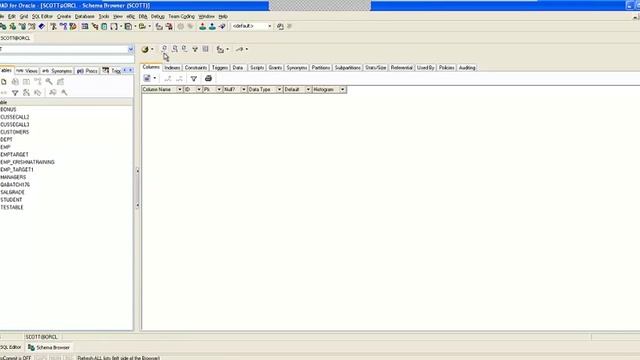Viewport: 640px width, 360px height.
Task: Click the printer icon in Columns toolbar
Action: [208, 78]
